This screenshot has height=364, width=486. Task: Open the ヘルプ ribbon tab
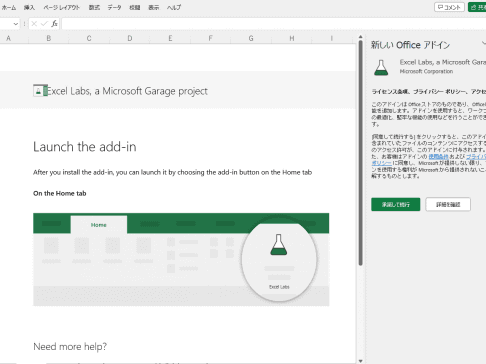click(174, 7)
